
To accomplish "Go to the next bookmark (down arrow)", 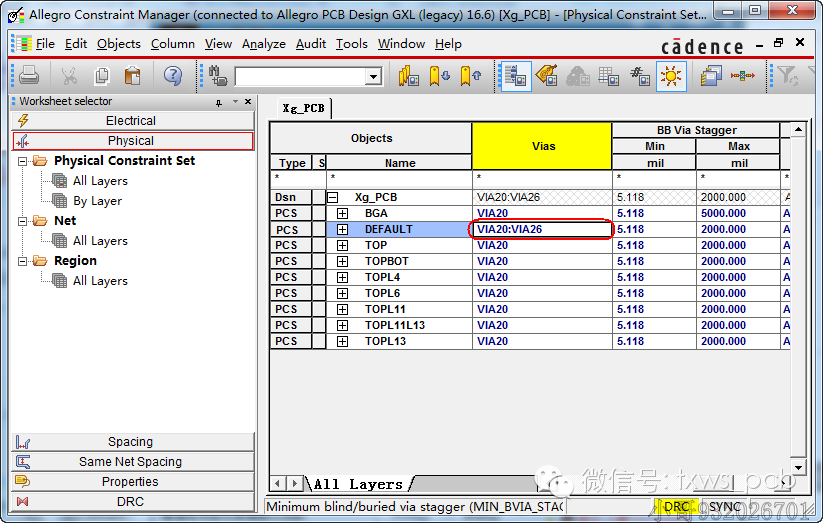I will (x=439, y=76).
